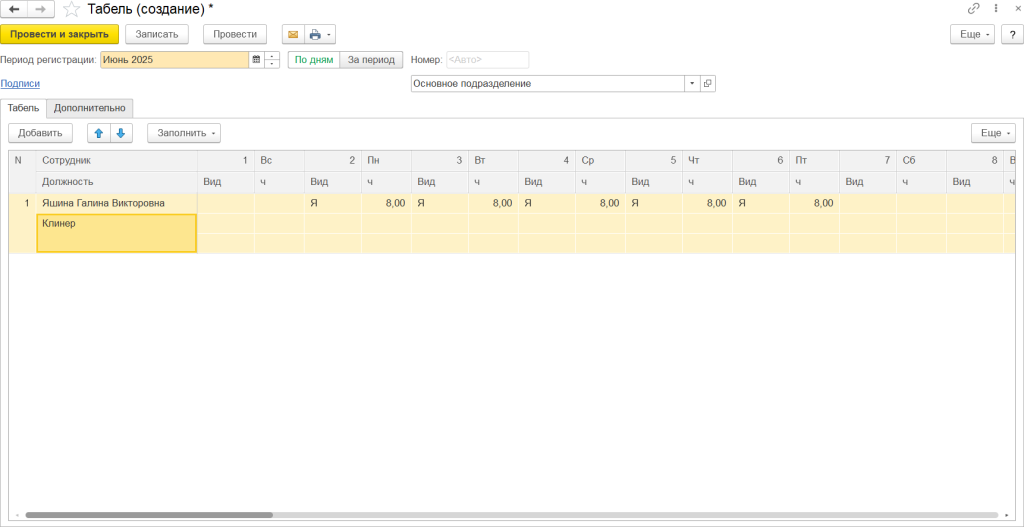The image size is (1024, 527).
Task: Open the department field's open-form icon
Action: [708, 84]
